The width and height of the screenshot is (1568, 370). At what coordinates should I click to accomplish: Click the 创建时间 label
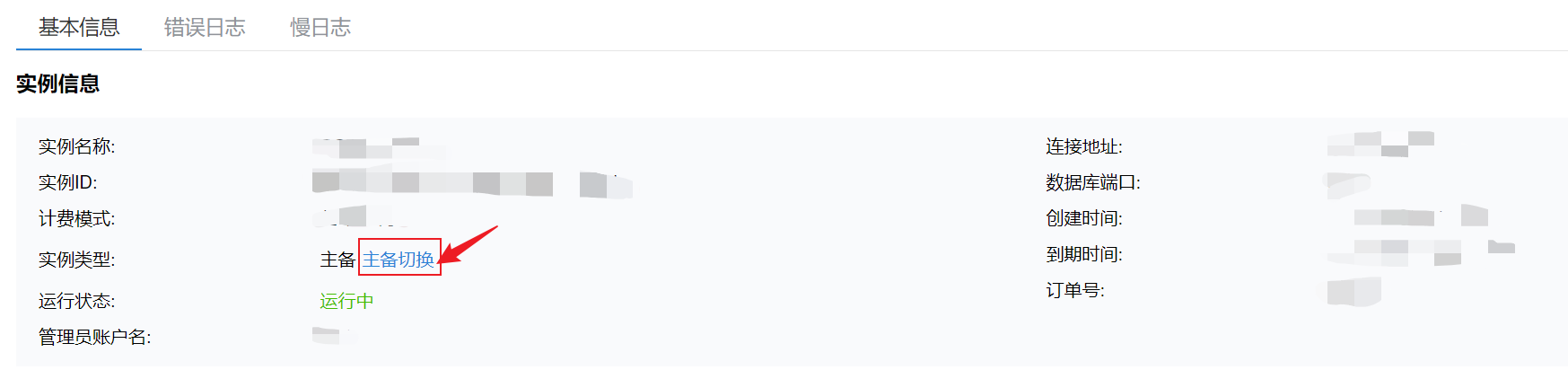pyautogui.click(x=1084, y=218)
